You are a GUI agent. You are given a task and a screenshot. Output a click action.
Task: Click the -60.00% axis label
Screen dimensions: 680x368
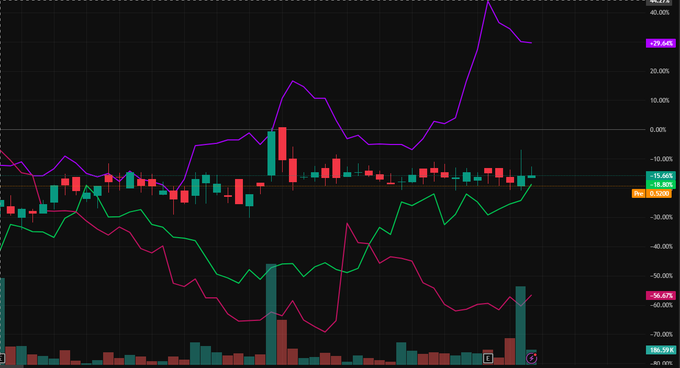pyautogui.click(x=660, y=305)
